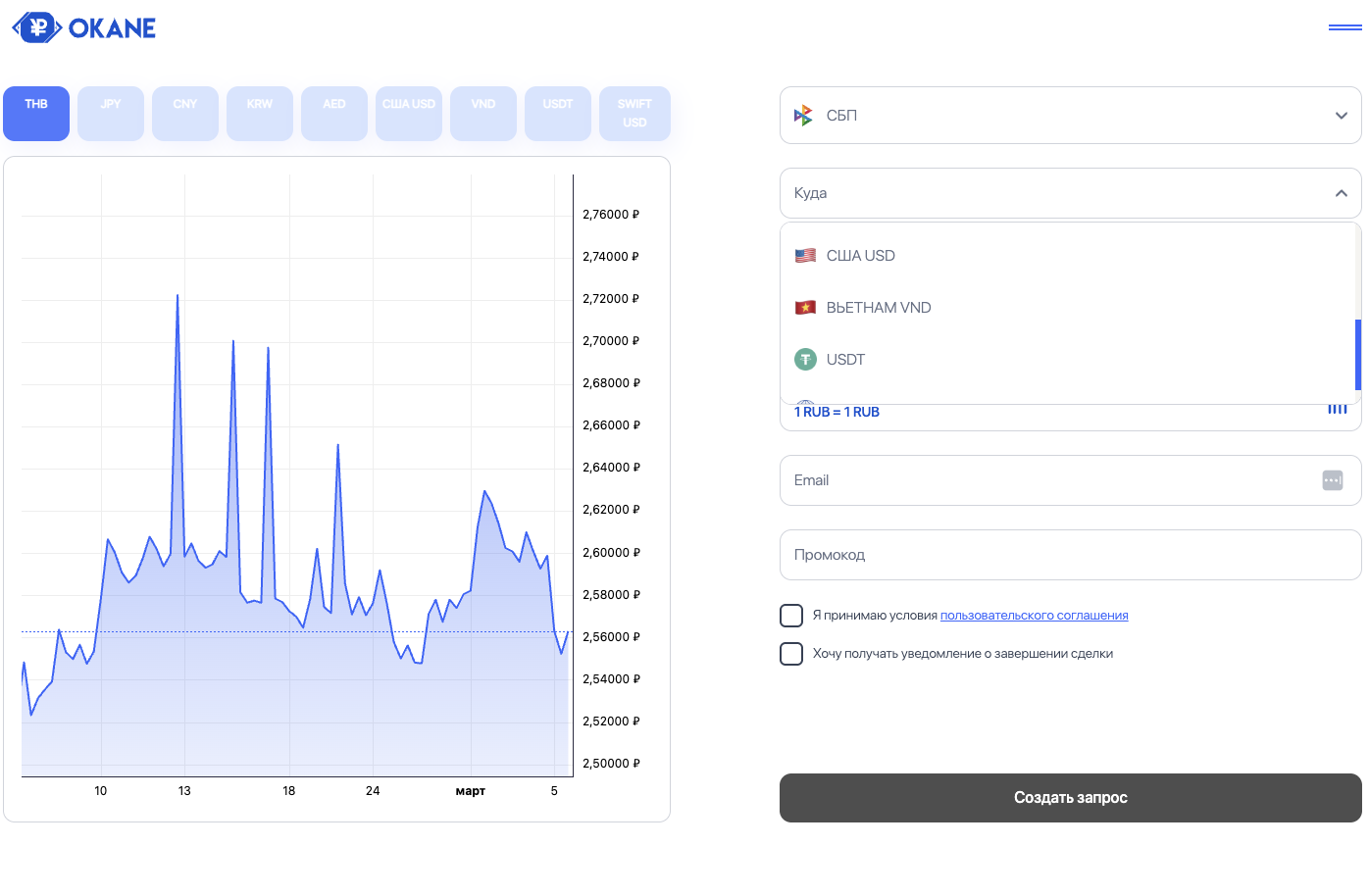Choose США USD option in list
The image size is (1369, 896).
click(860, 256)
